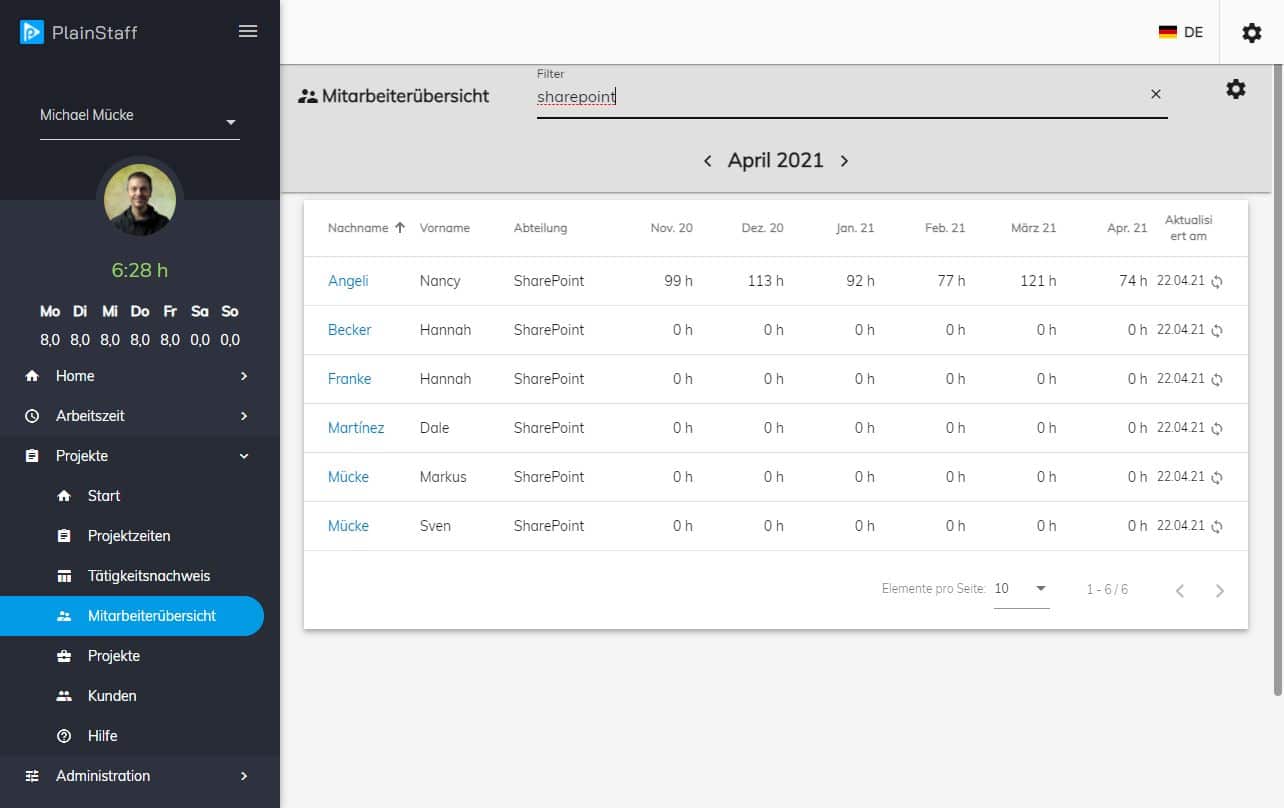Clear the Filter field with the X icon
1284x808 pixels.
(1155, 94)
